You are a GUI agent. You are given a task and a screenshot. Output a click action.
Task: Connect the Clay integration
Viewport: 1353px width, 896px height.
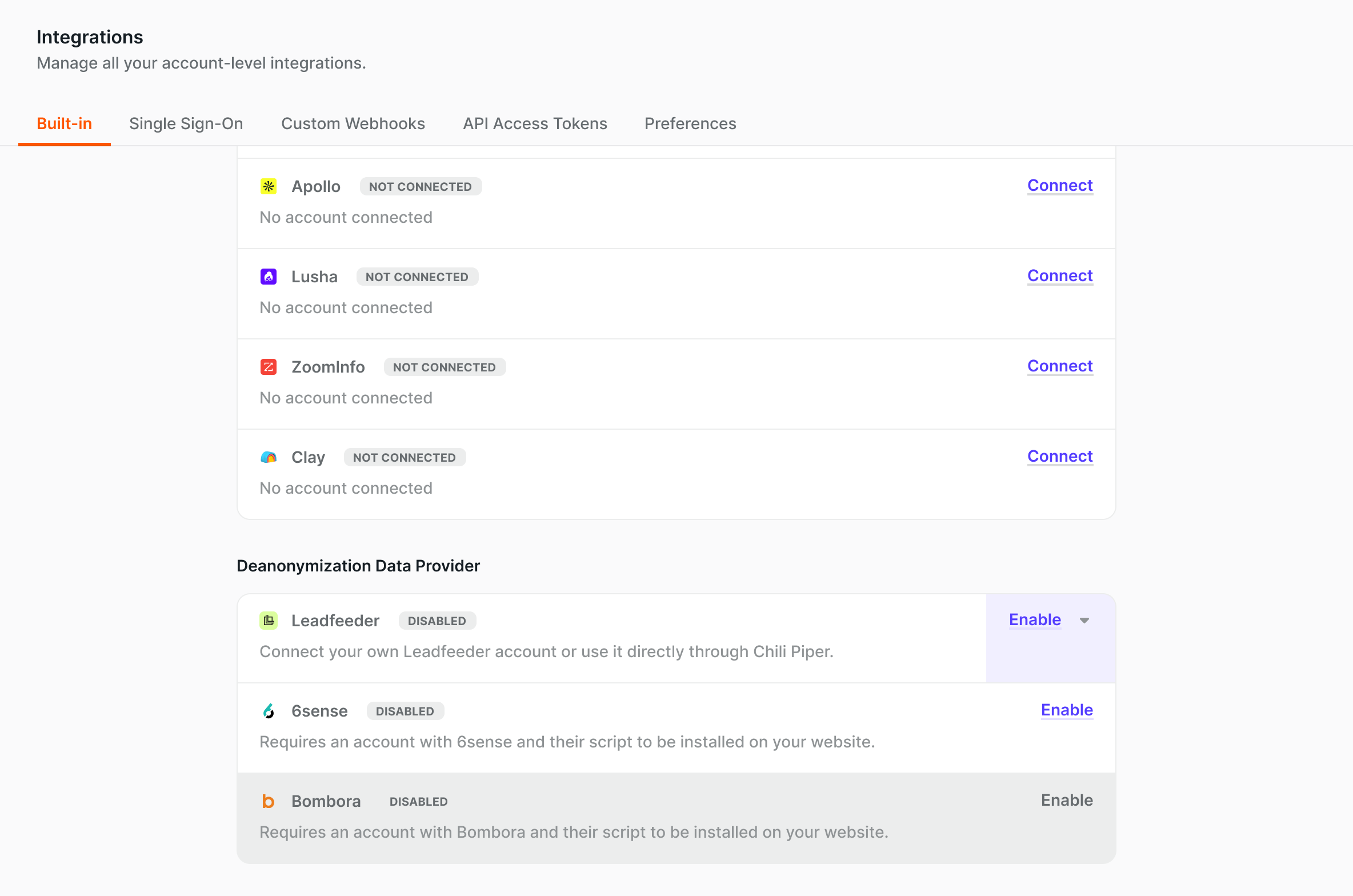pos(1060,456)
